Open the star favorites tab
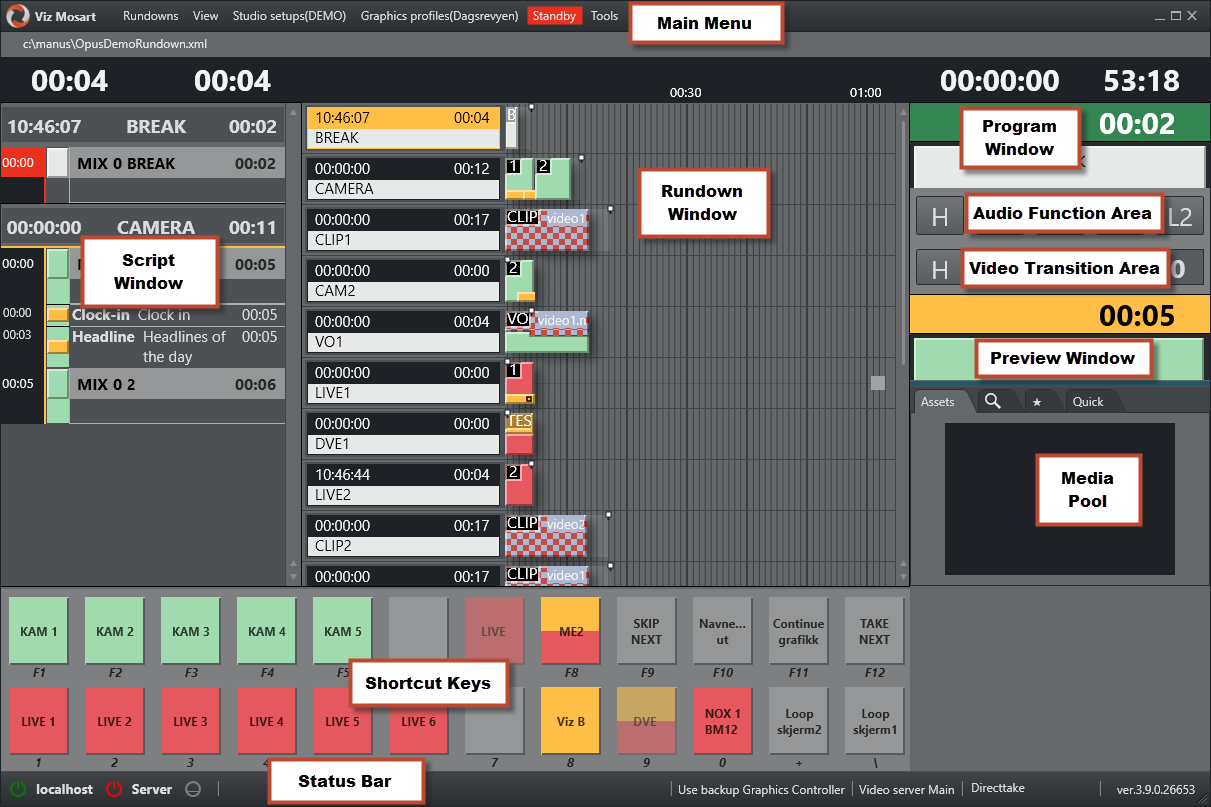This screenshot has height=807, width=1211. pyautogui.click(x=1037, y=402)
